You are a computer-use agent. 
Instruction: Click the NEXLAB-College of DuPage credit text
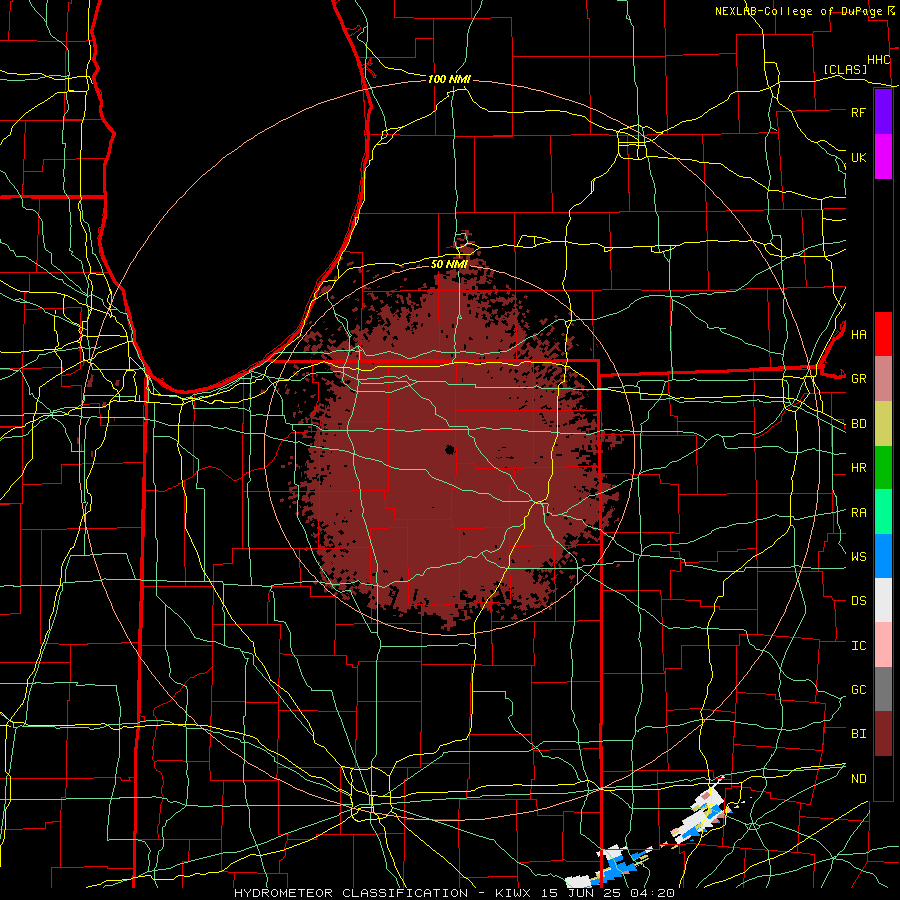pyautogui.click(x=798, y=11)
